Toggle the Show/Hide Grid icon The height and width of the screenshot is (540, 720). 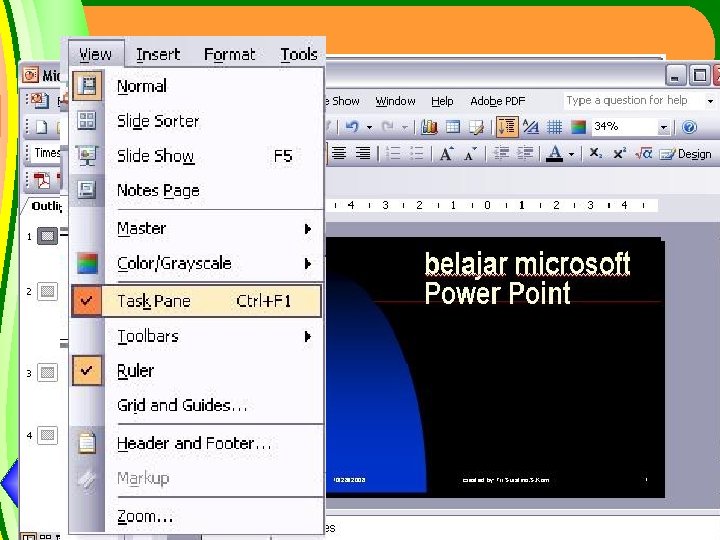click(x=555, y=127)
